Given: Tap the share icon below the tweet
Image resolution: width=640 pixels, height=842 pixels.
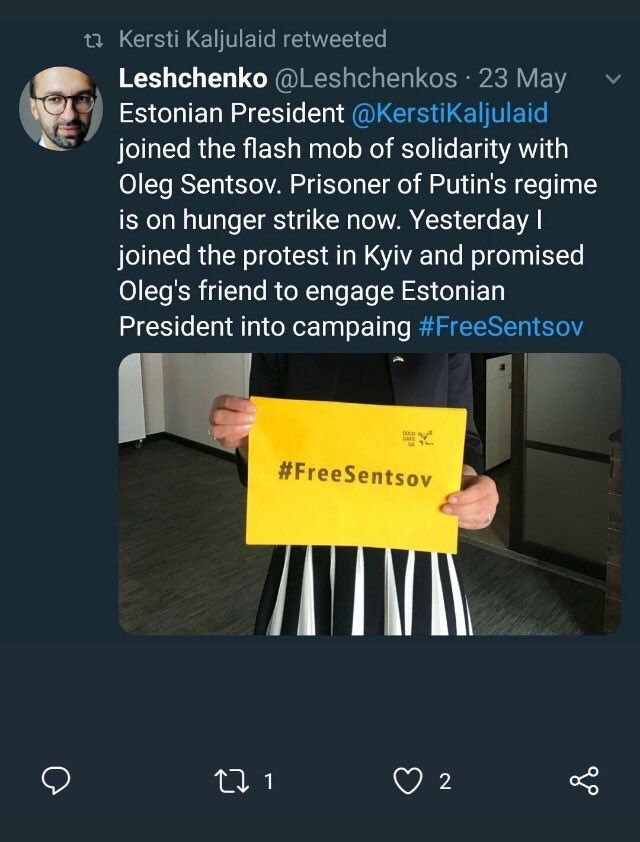Looking at the screenshot, I should (584, 781).
